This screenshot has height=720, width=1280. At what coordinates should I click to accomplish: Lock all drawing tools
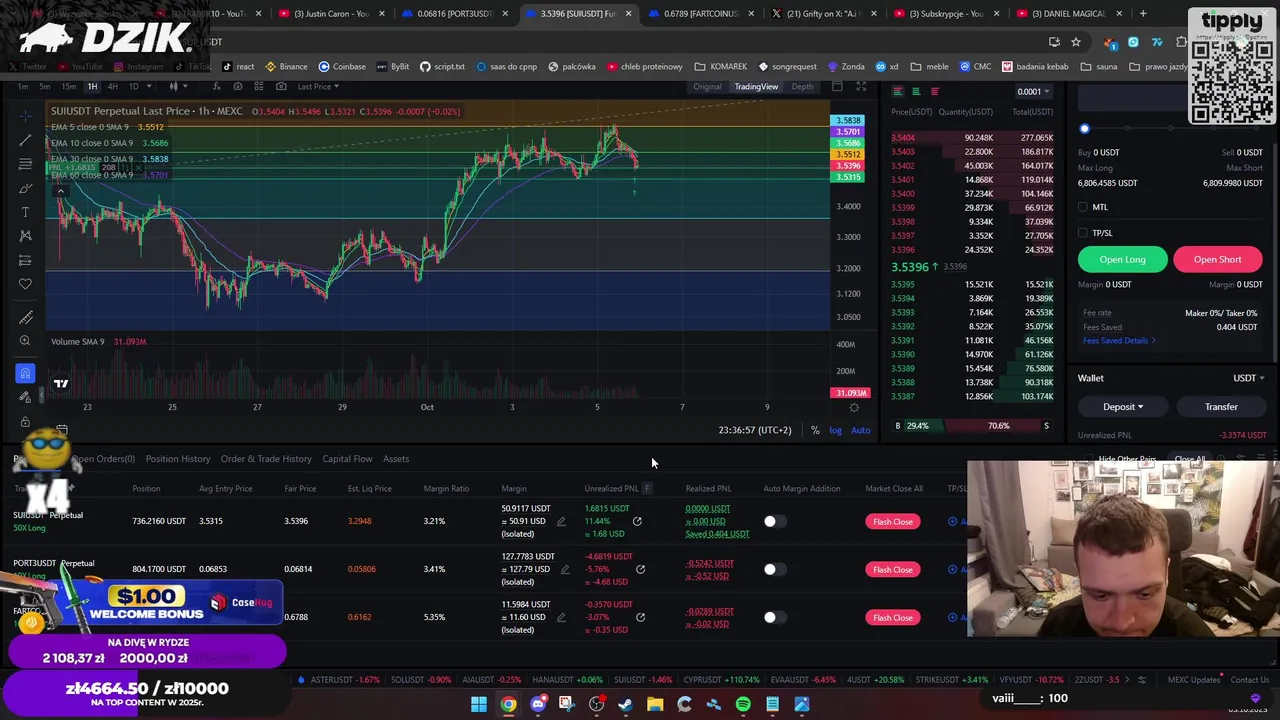(x=25, y=421)
